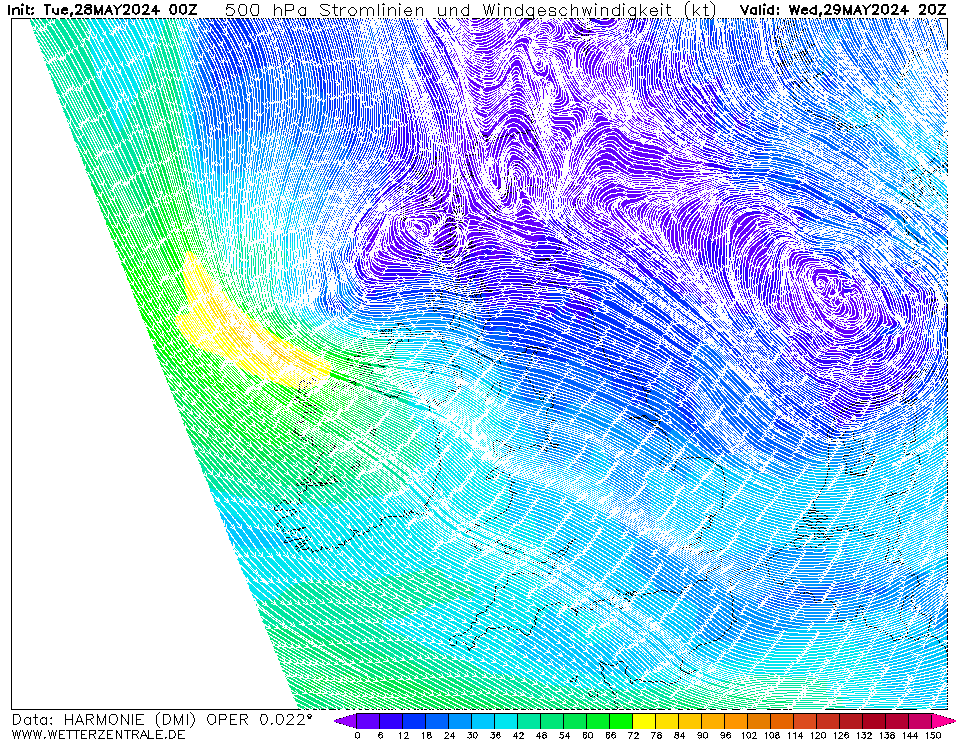Click the legend value '0'
Viewport: 959px width, 741px height.
357,735
